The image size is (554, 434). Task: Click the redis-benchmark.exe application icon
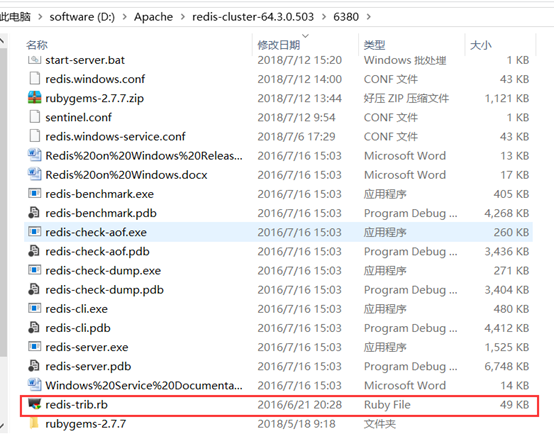(34, 193)
